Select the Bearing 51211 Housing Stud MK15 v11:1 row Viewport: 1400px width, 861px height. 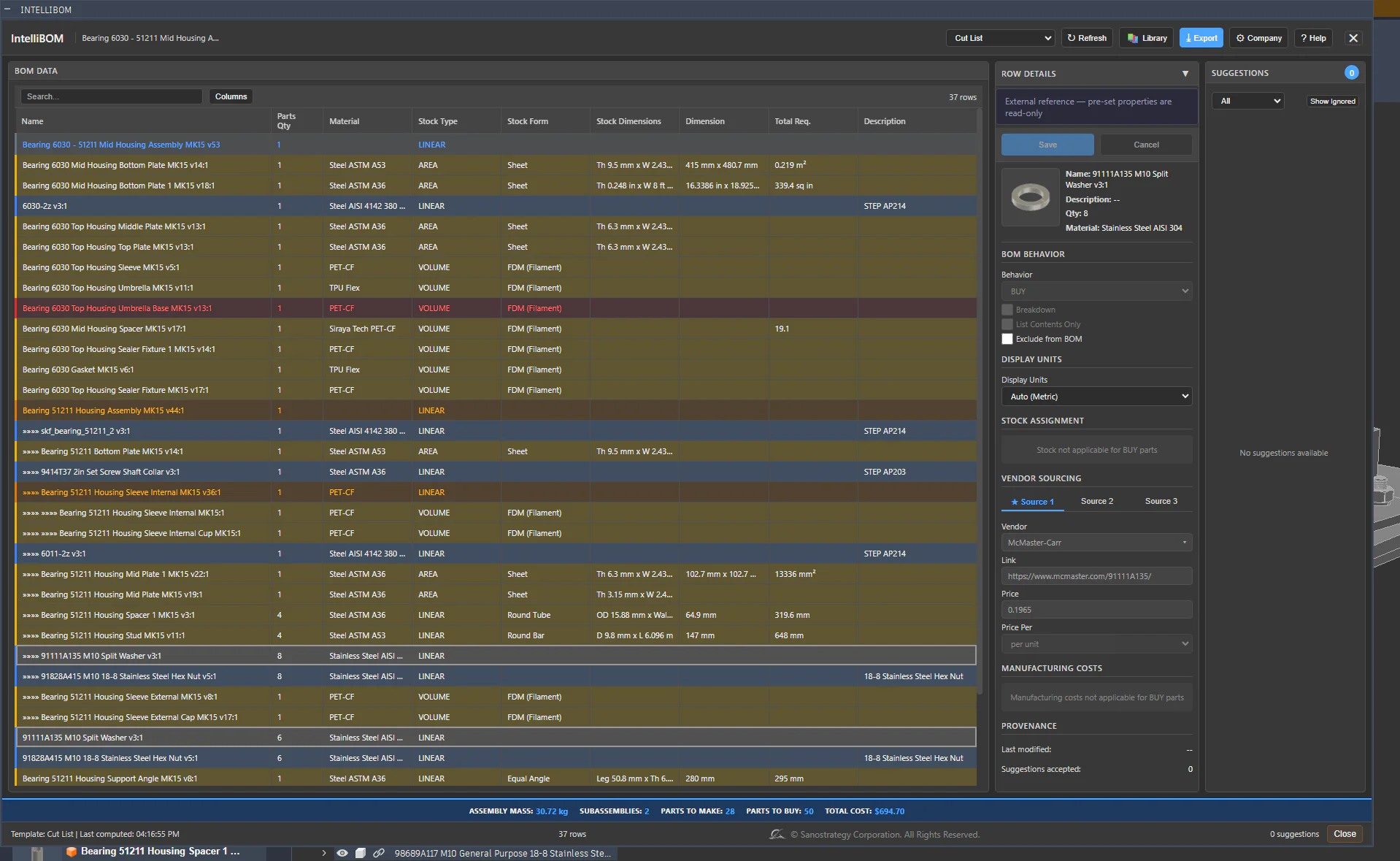496,635
